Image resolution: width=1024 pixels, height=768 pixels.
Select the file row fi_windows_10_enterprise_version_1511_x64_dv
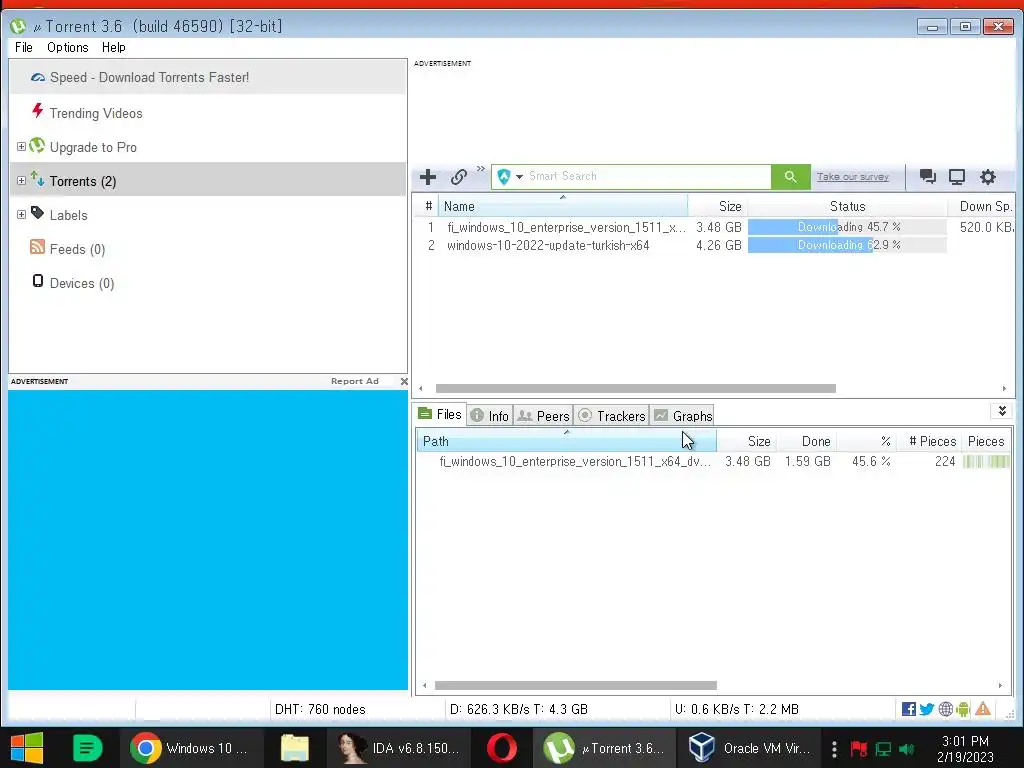[713, 462]
